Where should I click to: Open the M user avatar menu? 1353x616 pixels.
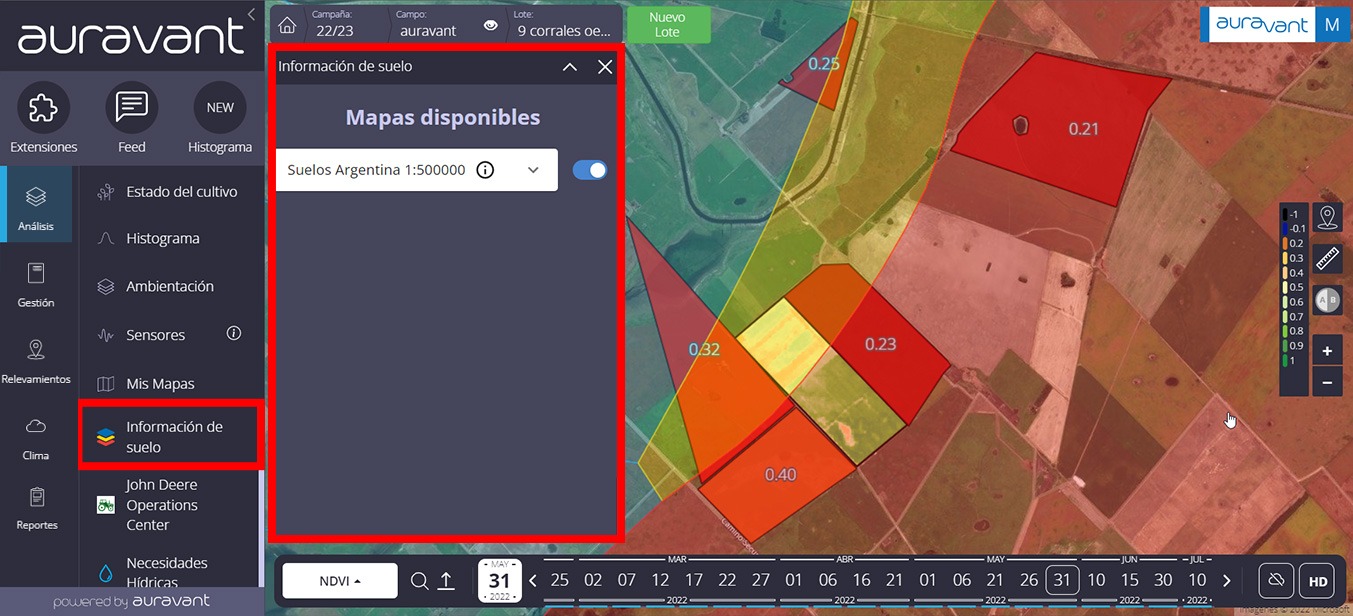coord(1332,25)
